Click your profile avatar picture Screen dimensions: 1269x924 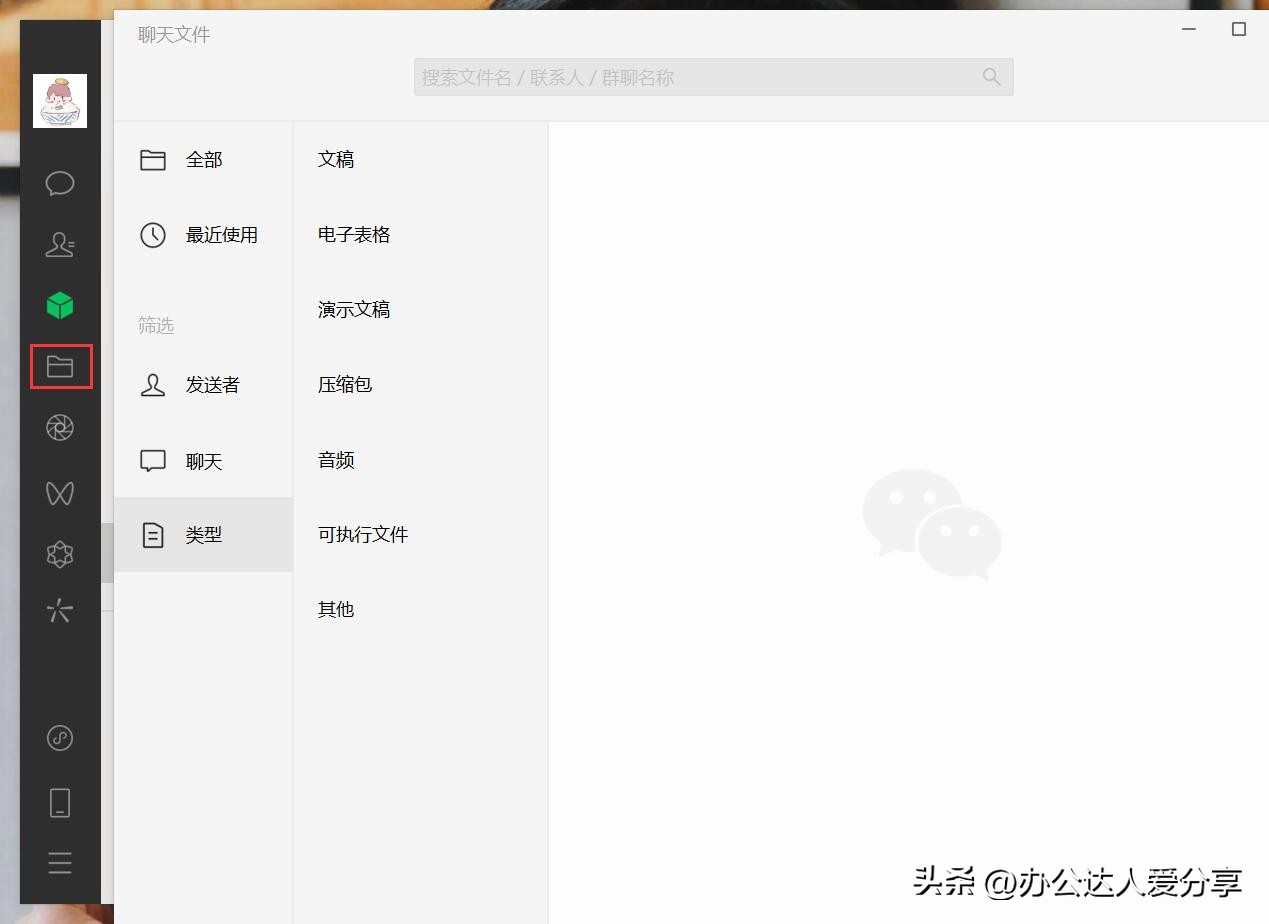(x=60, y=100)
